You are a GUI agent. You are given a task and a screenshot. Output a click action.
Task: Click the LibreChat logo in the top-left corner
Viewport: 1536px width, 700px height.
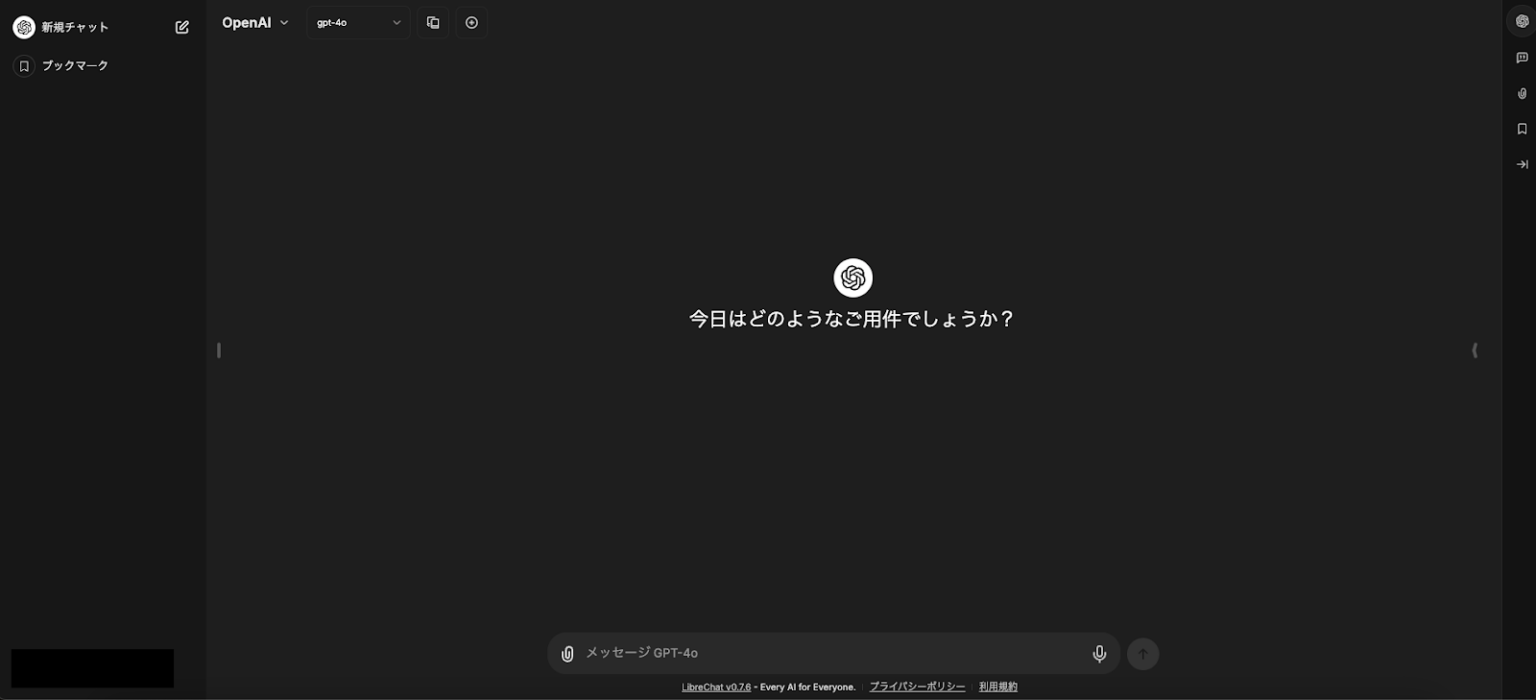pyautogui.click(x=24, y=27)
